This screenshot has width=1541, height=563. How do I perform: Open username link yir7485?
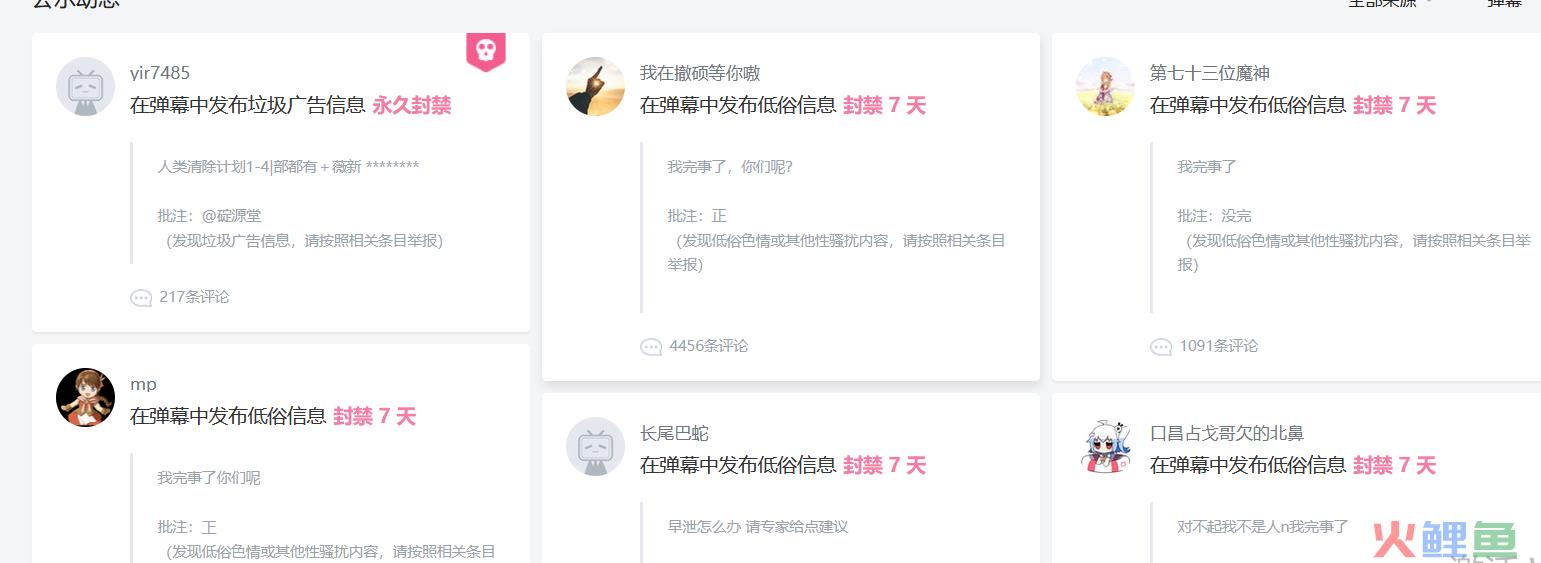pos(160,73)
